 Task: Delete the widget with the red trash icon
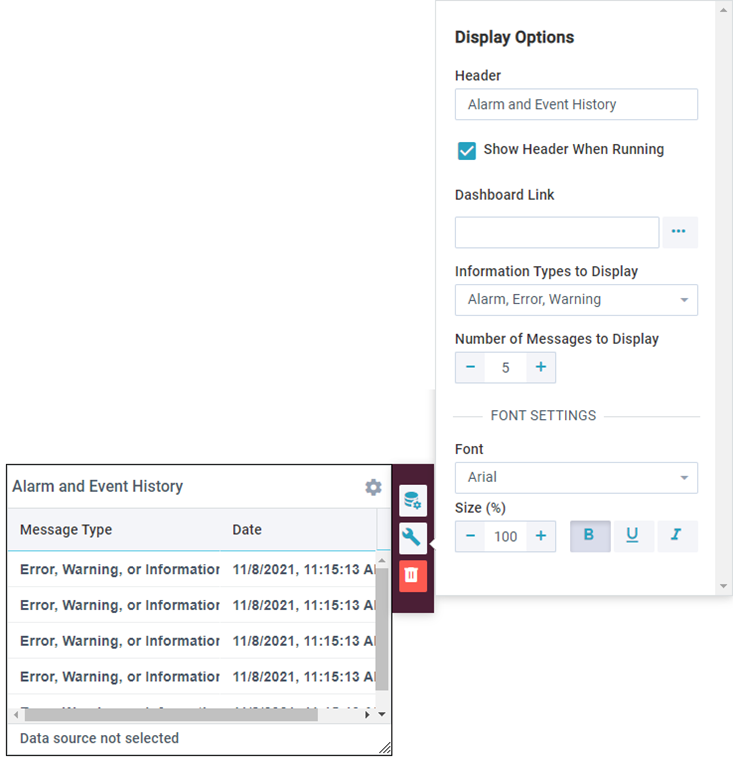pos(413,576)
